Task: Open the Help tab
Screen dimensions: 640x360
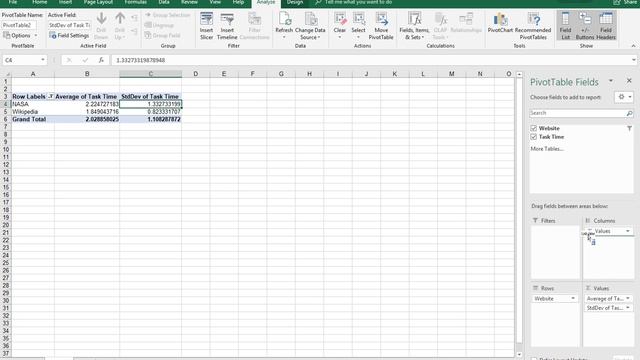Action: (238, 2)
